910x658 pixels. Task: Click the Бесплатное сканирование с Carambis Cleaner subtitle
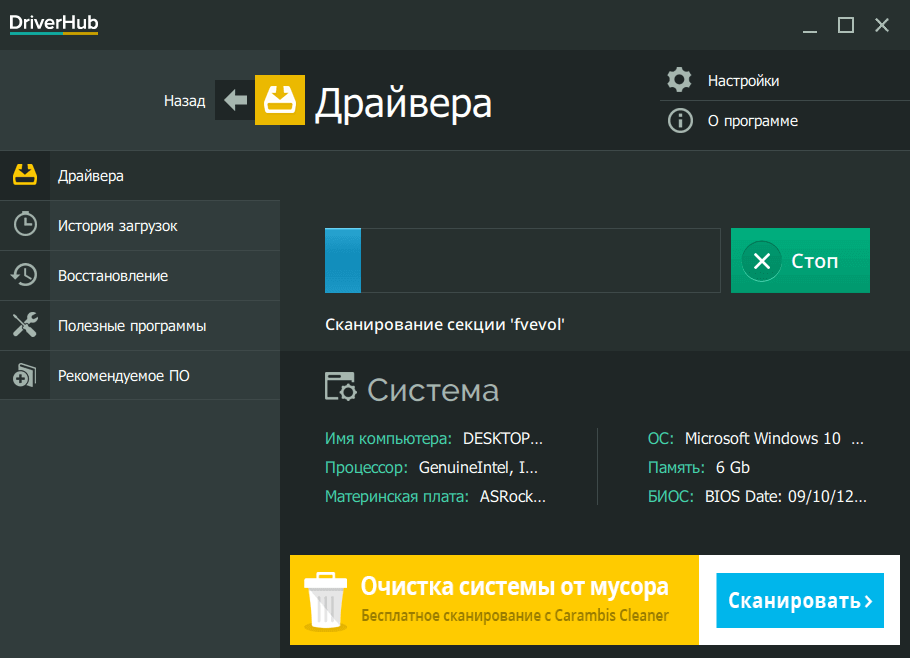point(515,616)
